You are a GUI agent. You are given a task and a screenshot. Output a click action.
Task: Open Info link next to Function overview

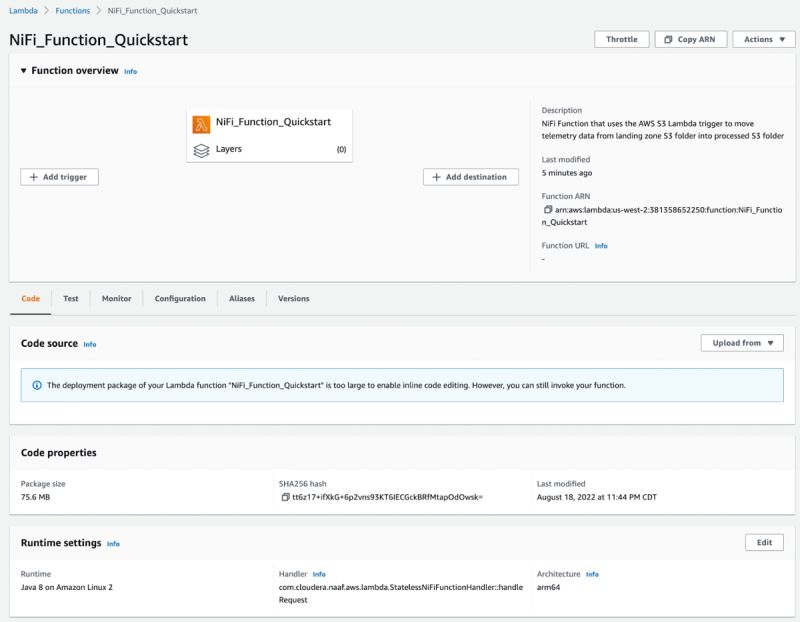[131, 72]
